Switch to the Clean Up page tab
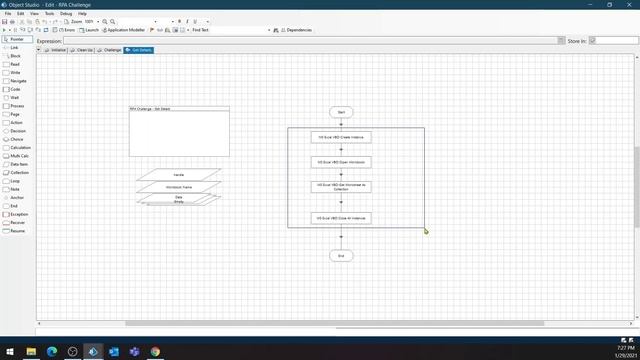This screenshot has width=640, height=360. point(82,50)
